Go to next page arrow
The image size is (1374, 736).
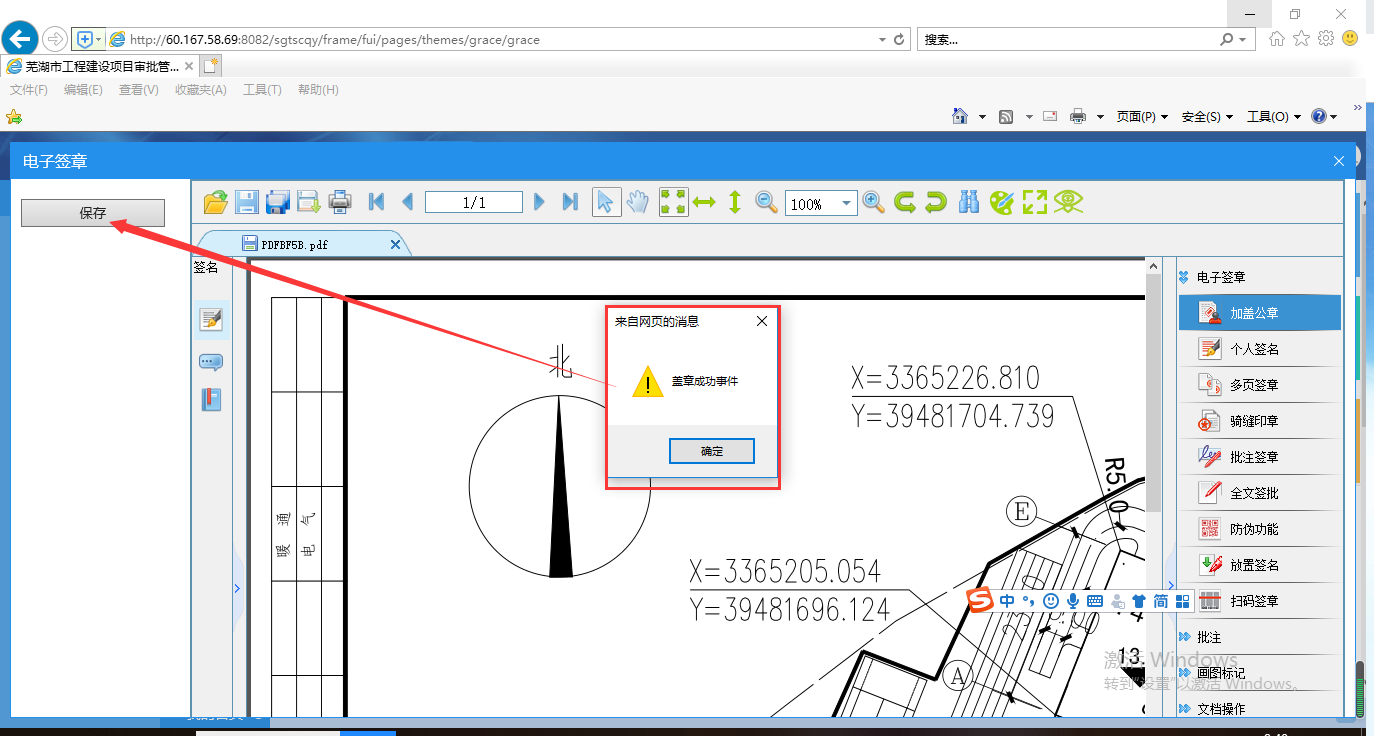point(539,202)
